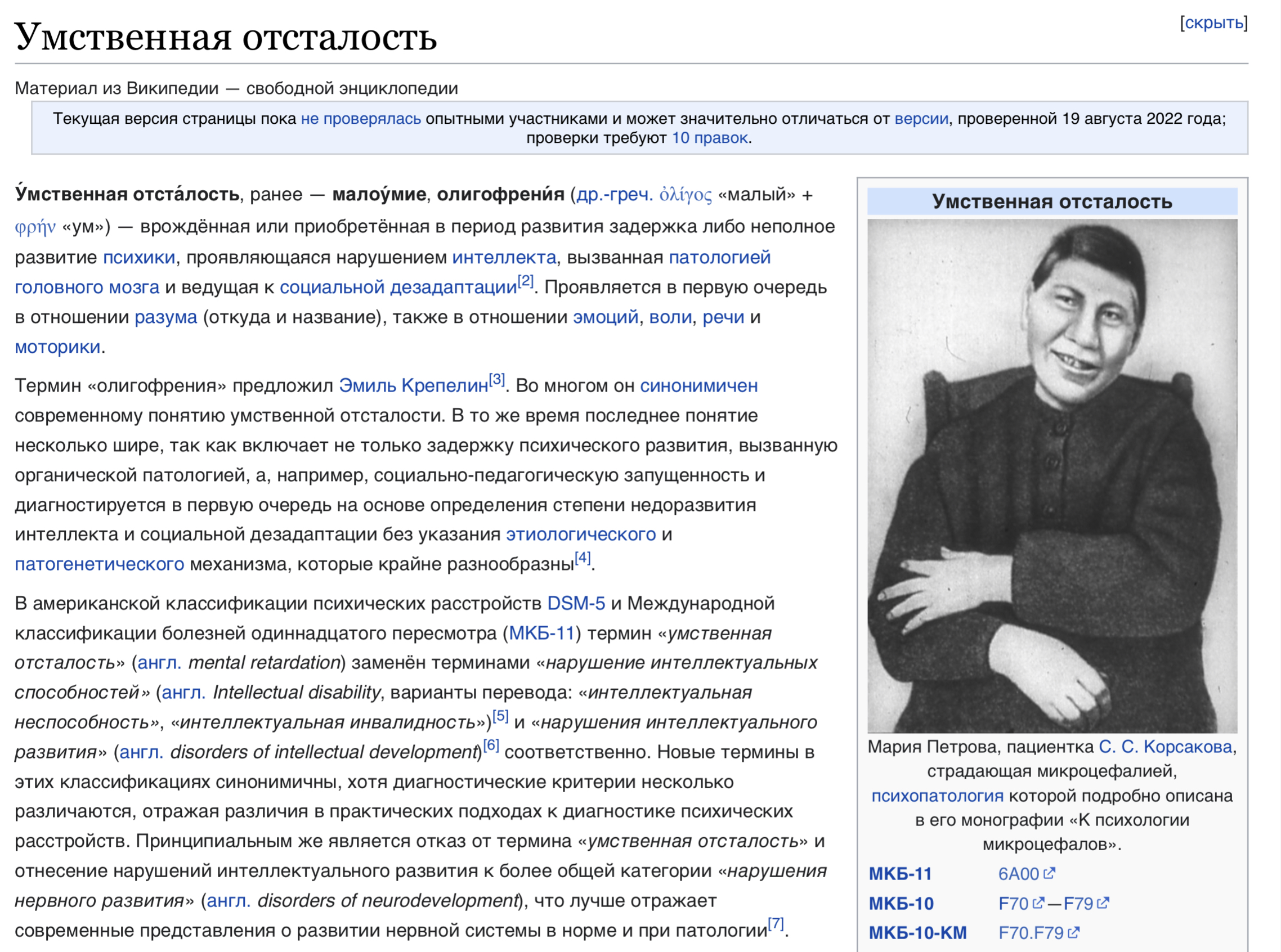Open the Мария Петрова portrait image
Screen dimensions: 1281x952
1051,475
